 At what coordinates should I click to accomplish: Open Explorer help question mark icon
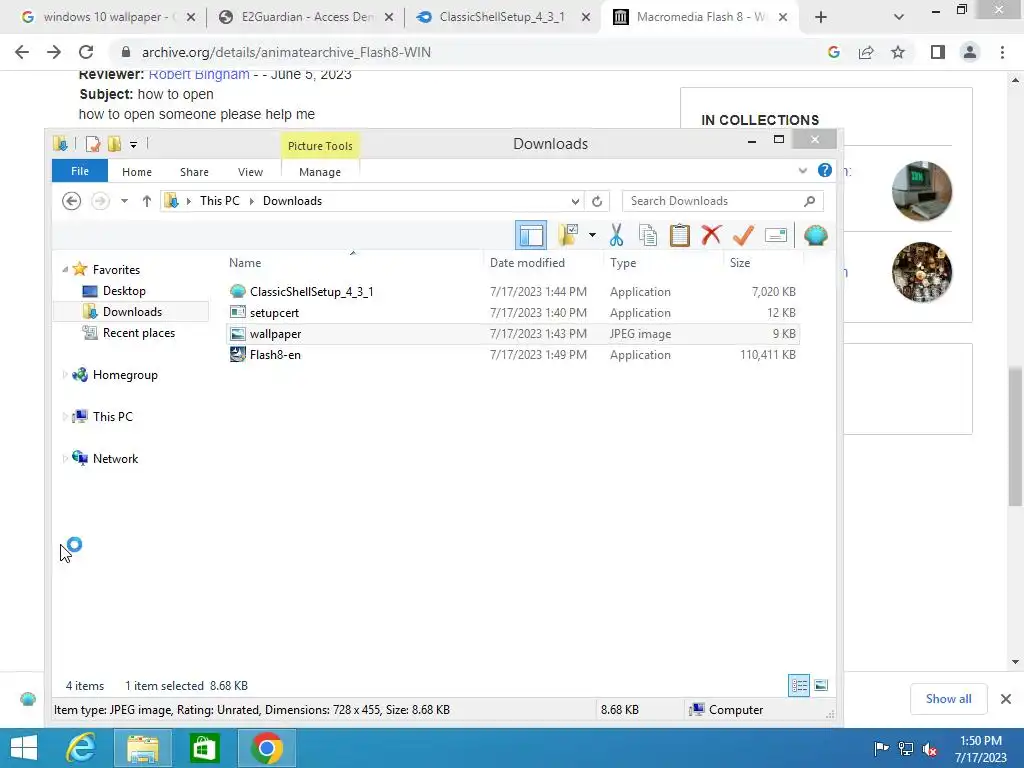pyautogui.click(x=825, y=170)
